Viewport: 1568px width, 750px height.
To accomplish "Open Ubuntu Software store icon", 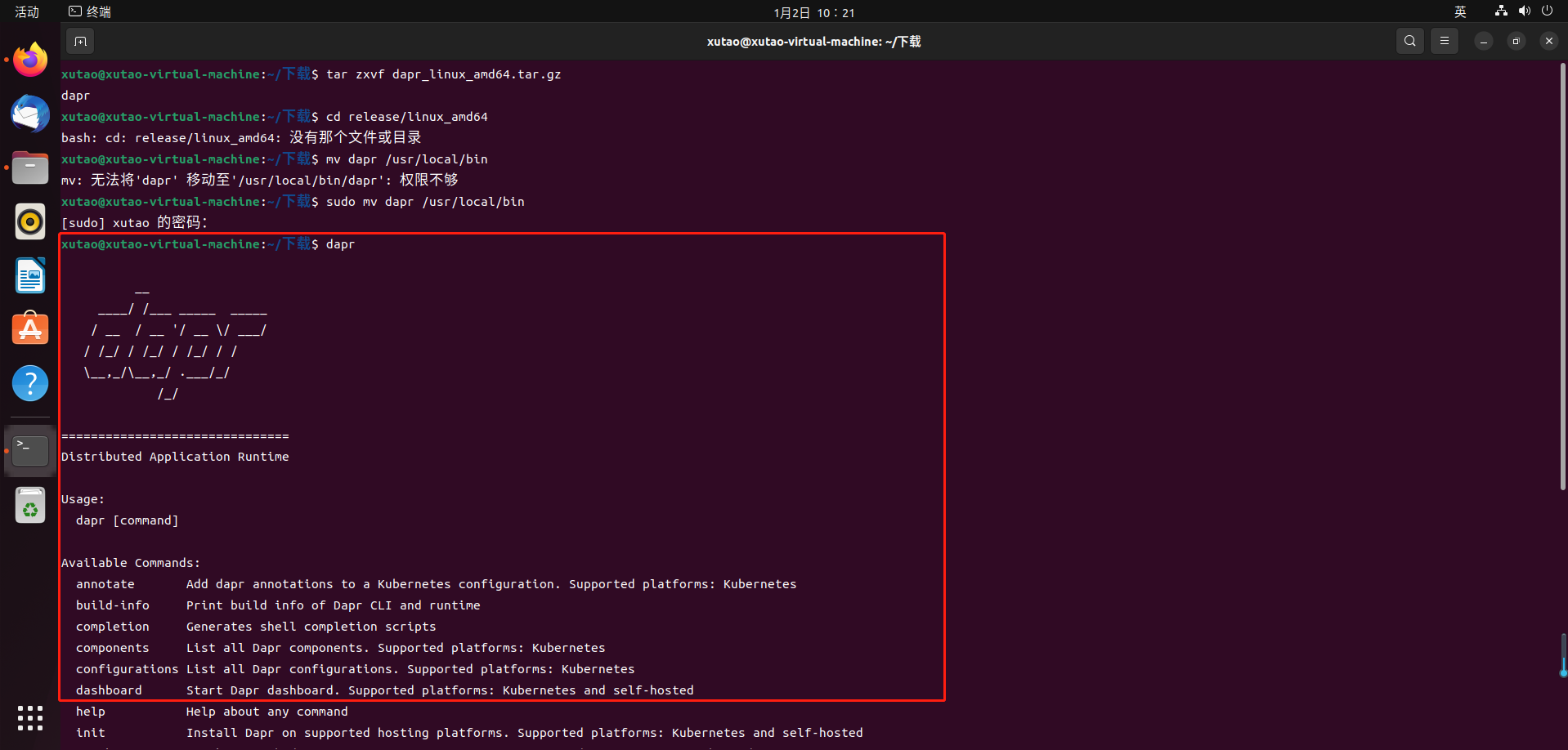I will point(30,329).
